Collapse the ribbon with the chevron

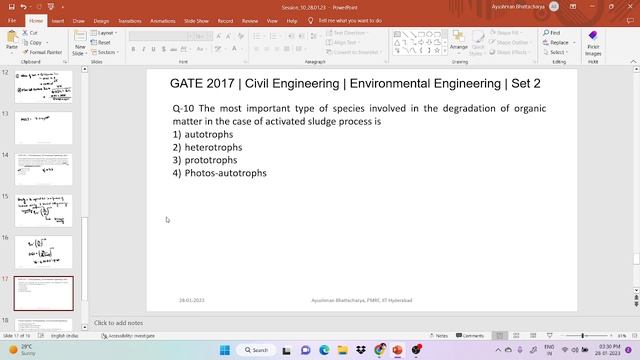point(633,62)
